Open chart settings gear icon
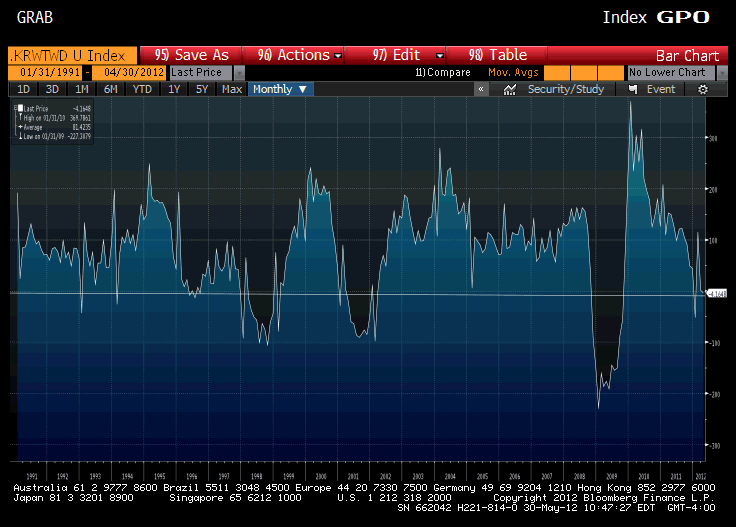 [x=703, y=89]
